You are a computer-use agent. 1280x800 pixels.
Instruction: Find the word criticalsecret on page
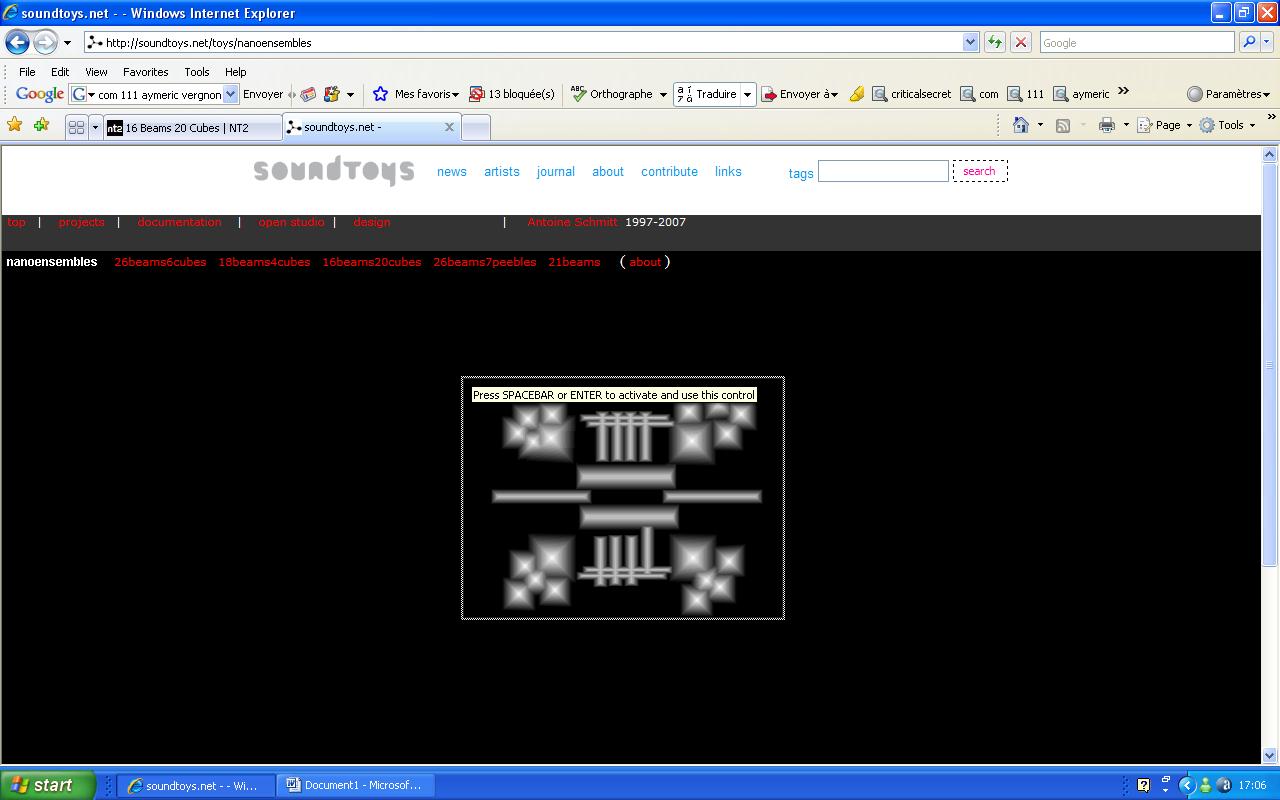point(911,94)
